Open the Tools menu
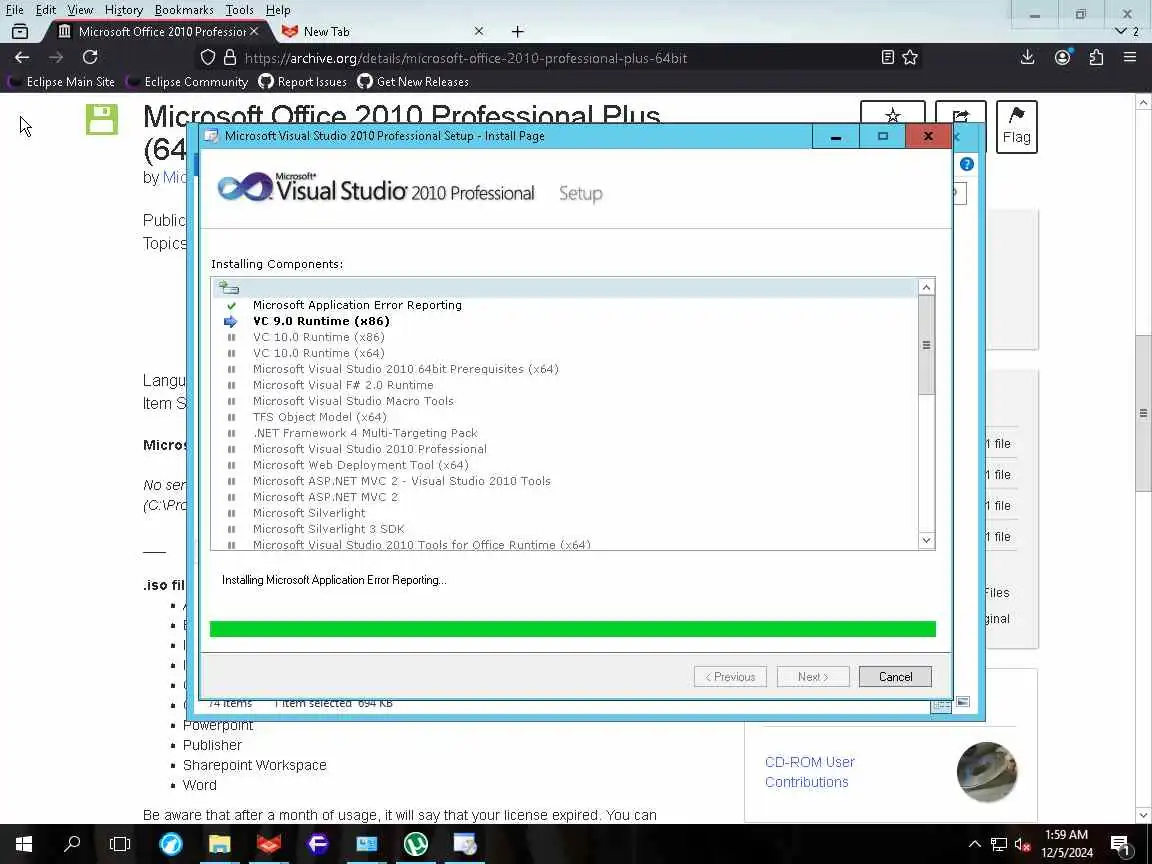The image size is (1152, 864). [x=240, y=10]
